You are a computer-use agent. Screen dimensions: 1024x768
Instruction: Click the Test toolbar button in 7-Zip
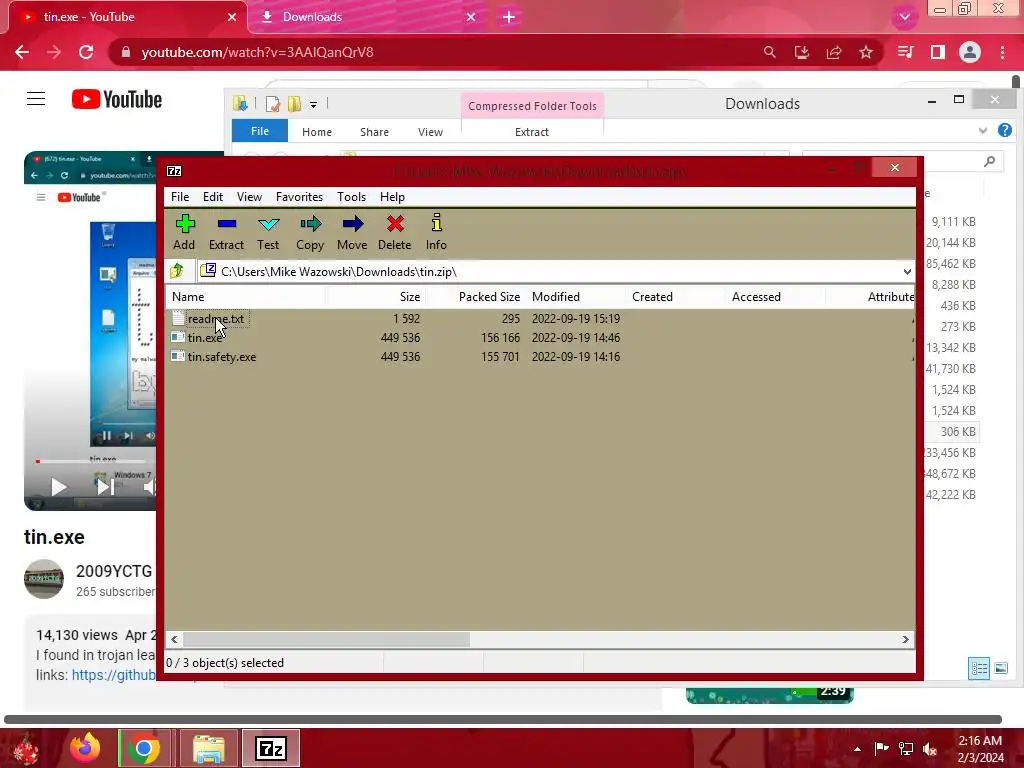tap(268, 232)
